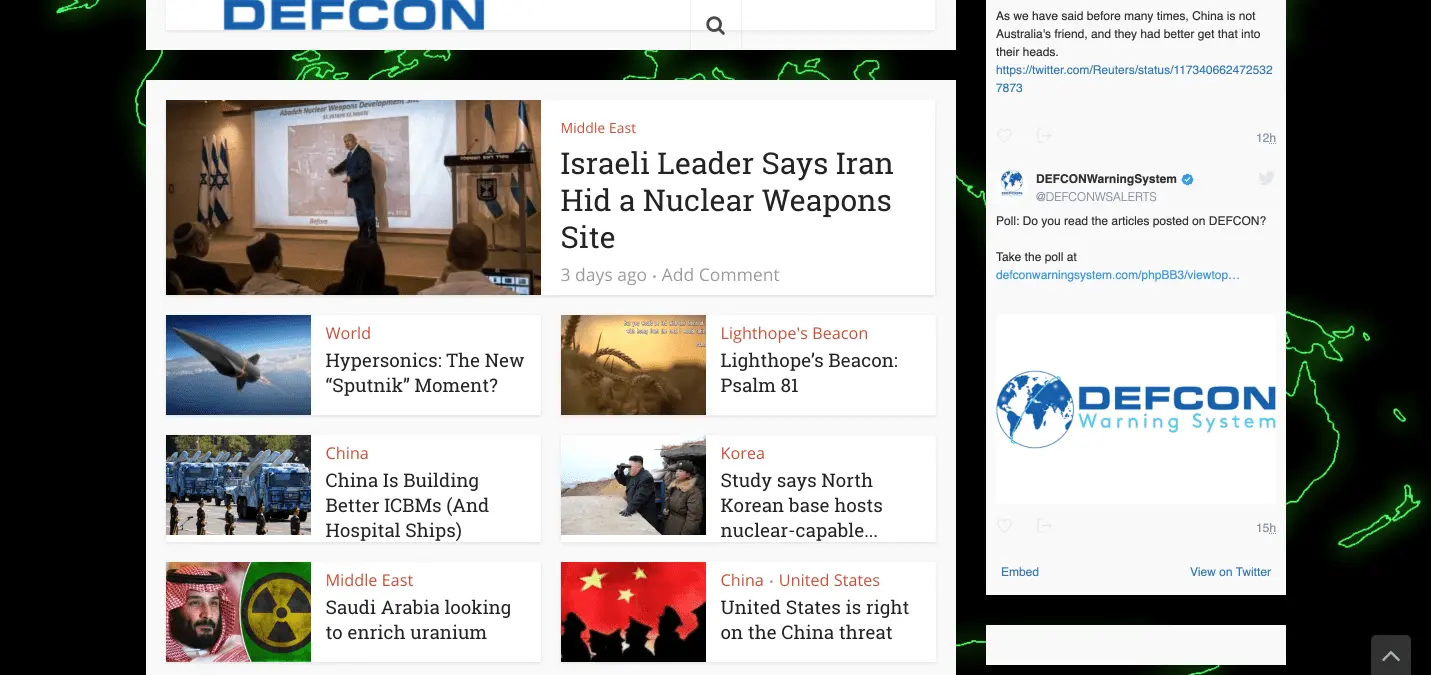Open the United States category link
Viewport: 1431px width, 675px height.
(829, 580)
